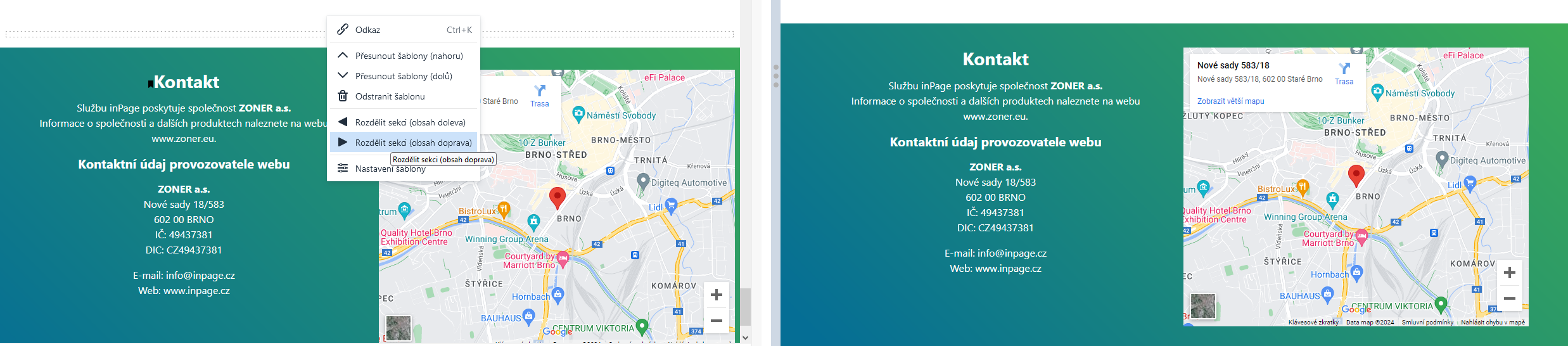This screenshot has width=1568, height=346.
Task: Click the scrollbar down arrow in editor
Action: pos(746,338)
